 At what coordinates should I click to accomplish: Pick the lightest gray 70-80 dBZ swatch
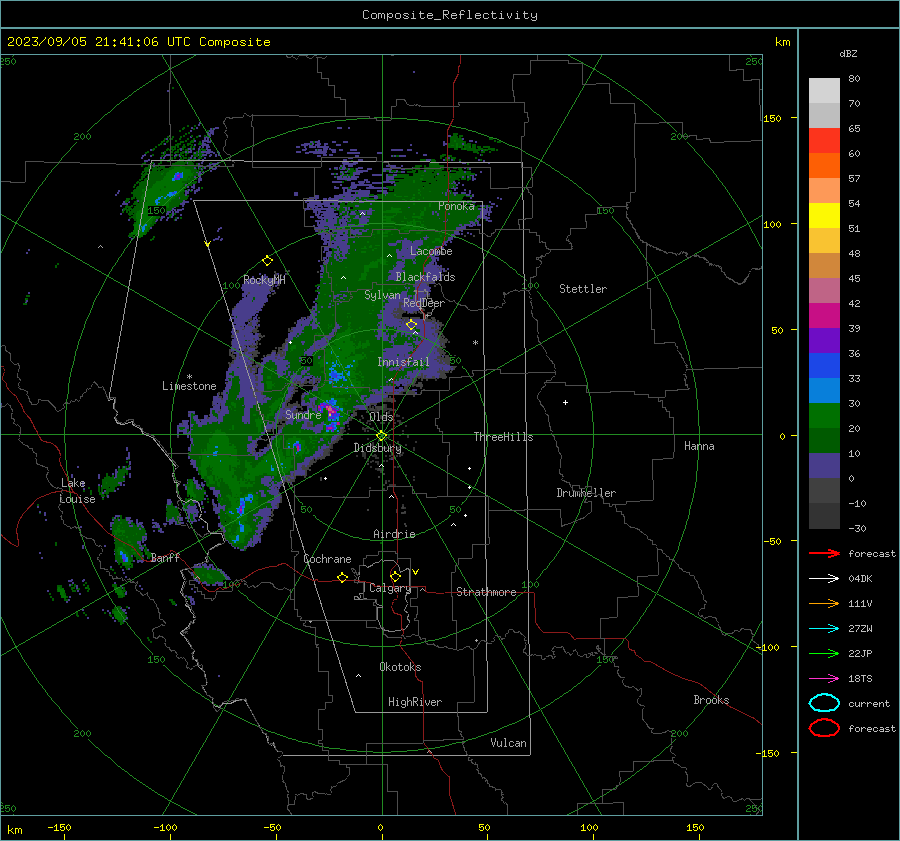click(x=824, y=91)
